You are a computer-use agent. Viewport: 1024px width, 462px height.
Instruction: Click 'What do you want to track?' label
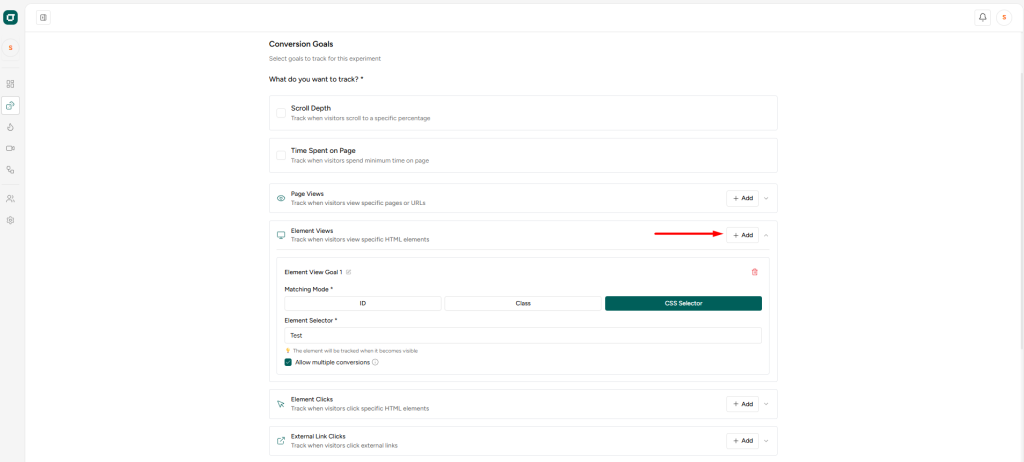click(316, 80)
